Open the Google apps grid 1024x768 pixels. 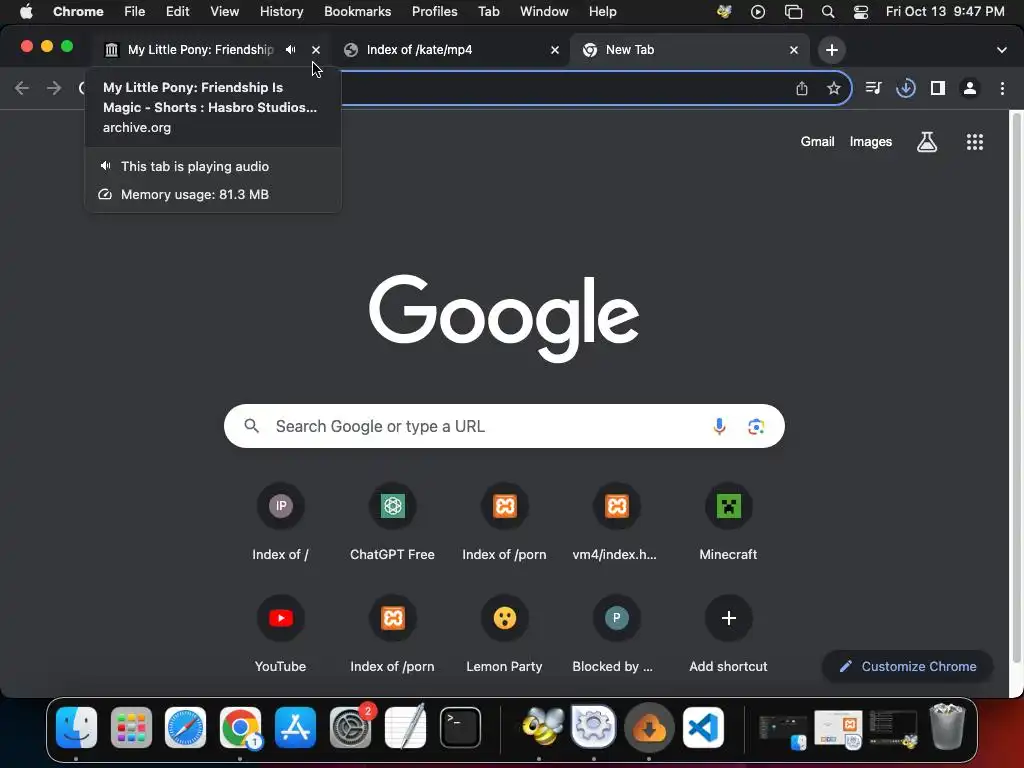tap(974, 142)
